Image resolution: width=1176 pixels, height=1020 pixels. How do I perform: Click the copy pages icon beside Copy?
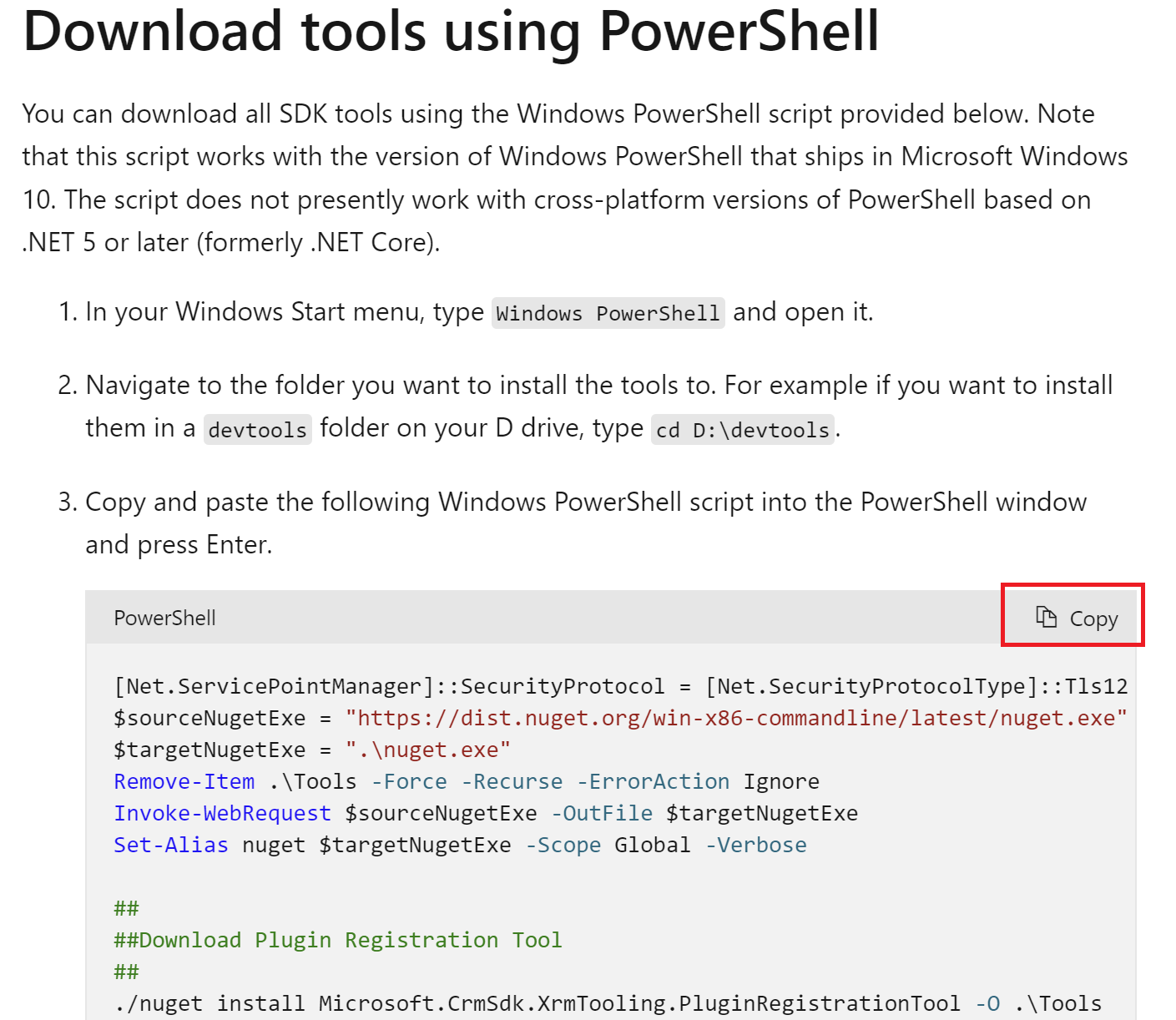(1046, 617)
